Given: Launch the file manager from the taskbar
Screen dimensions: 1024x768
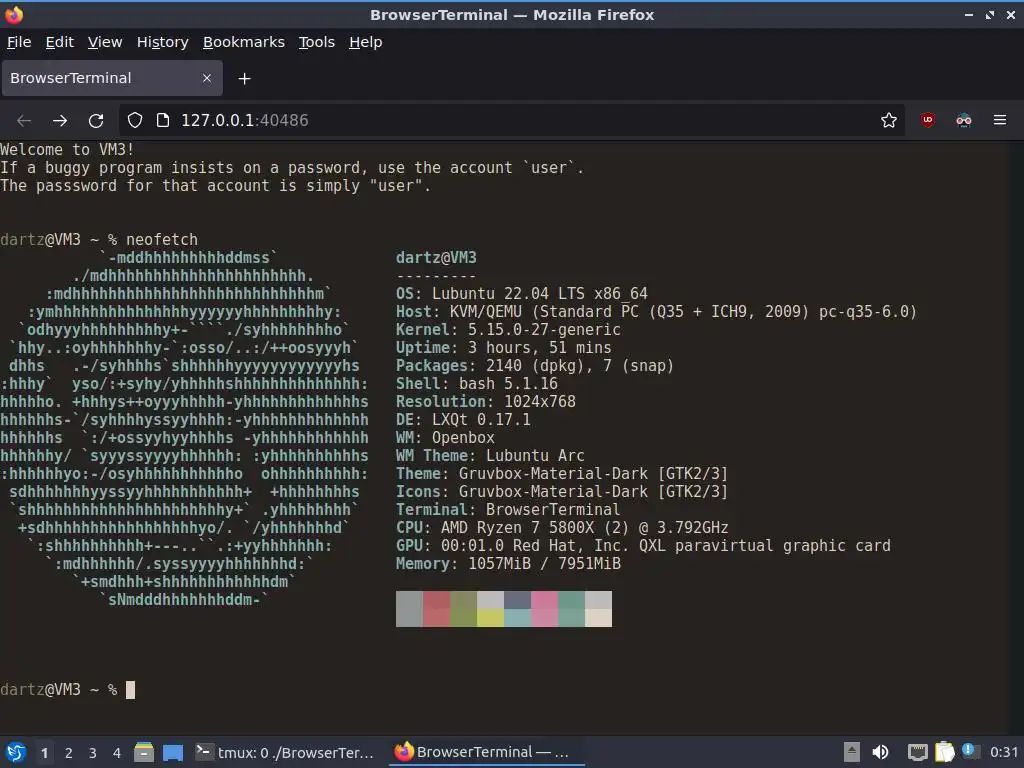Looking at the screenshot, I should pos(144,752).
